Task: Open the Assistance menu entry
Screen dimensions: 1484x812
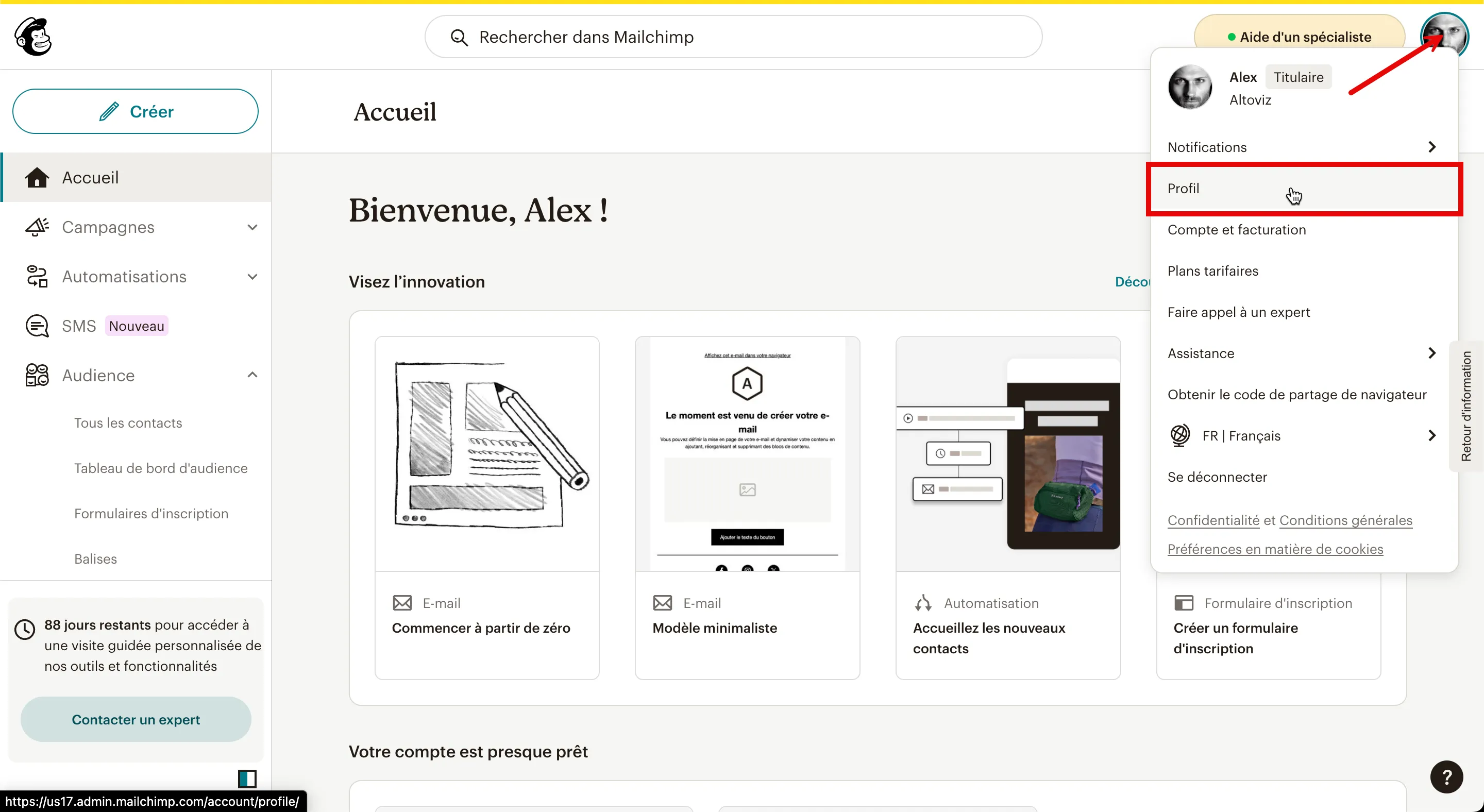Action: coord(1304,353)
